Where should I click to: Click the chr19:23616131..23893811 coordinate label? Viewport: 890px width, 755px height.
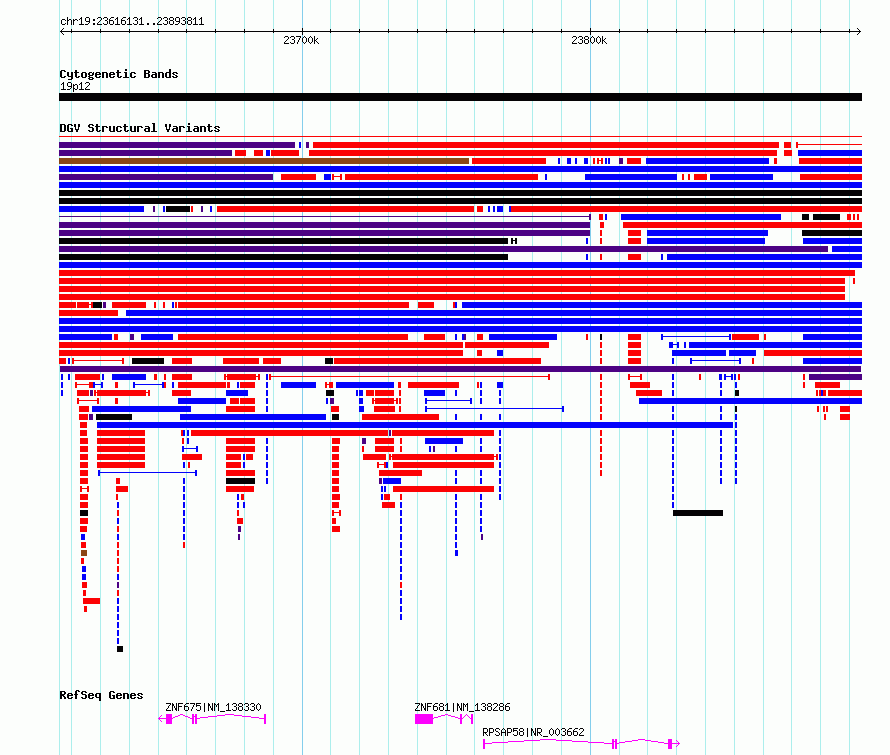pyautogui.click(x=132, y=22)
